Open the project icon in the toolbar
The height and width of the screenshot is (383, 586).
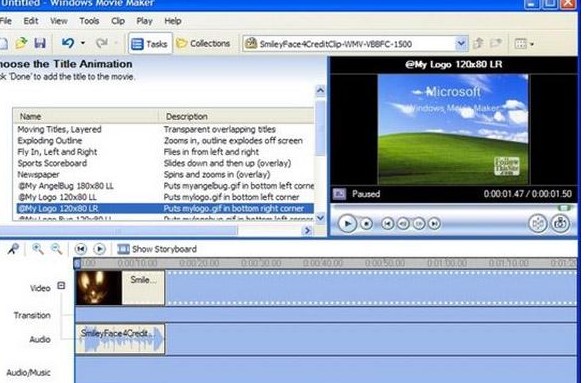click(x=21, y=43)
